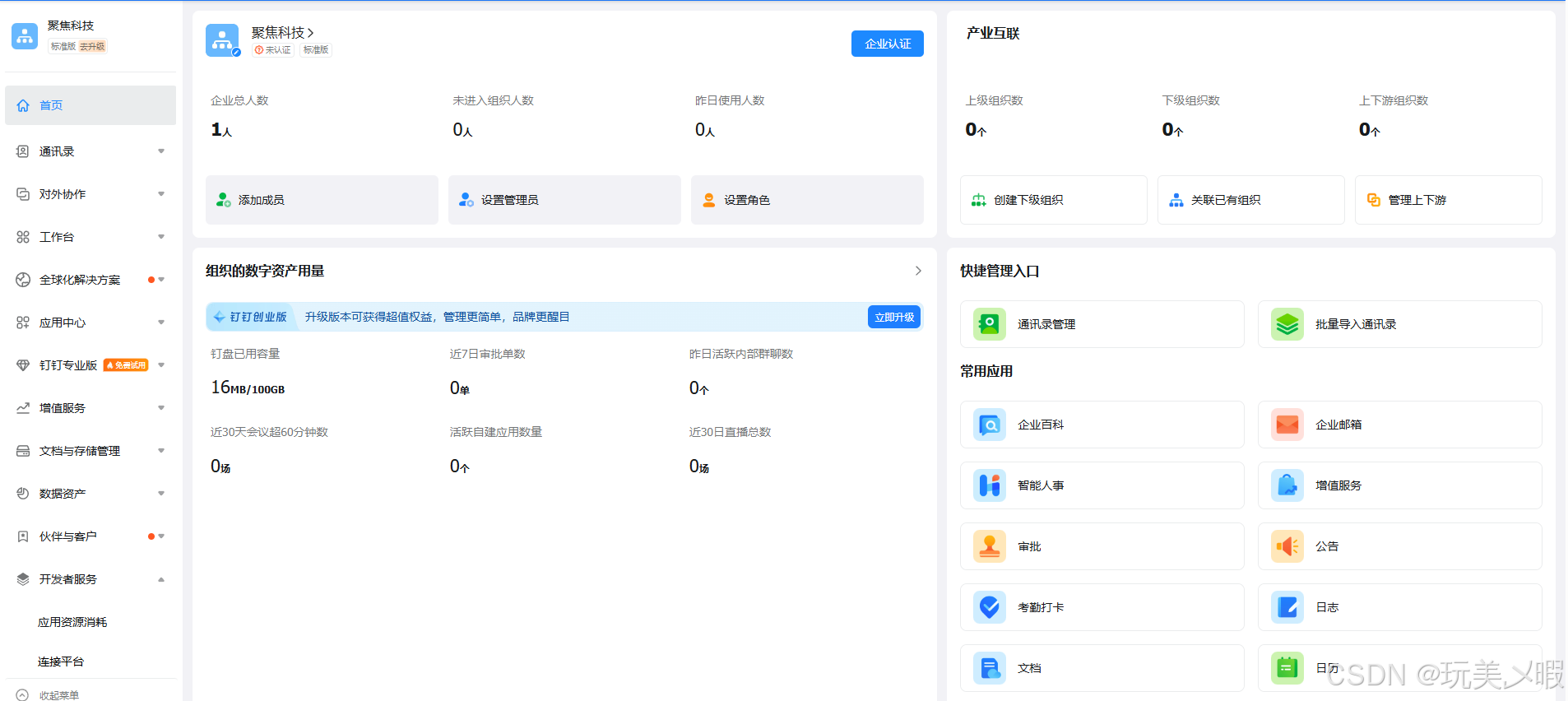Open 批量导入通讯录 green layers icon
Image resolution: width=1568 pixels, height=701 pixels.
(1287, 324)
